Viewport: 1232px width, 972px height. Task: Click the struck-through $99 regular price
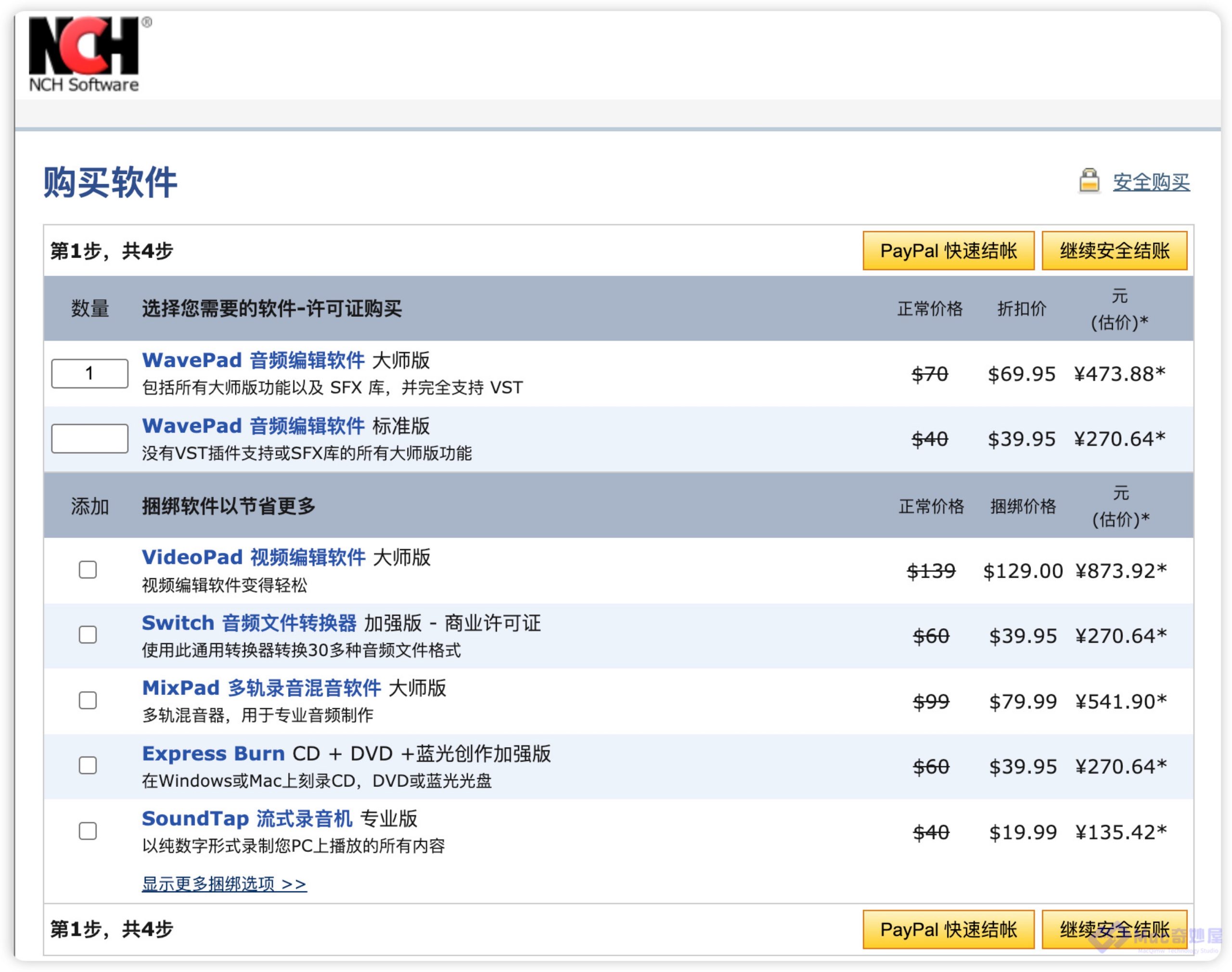(x=931, y=702)
